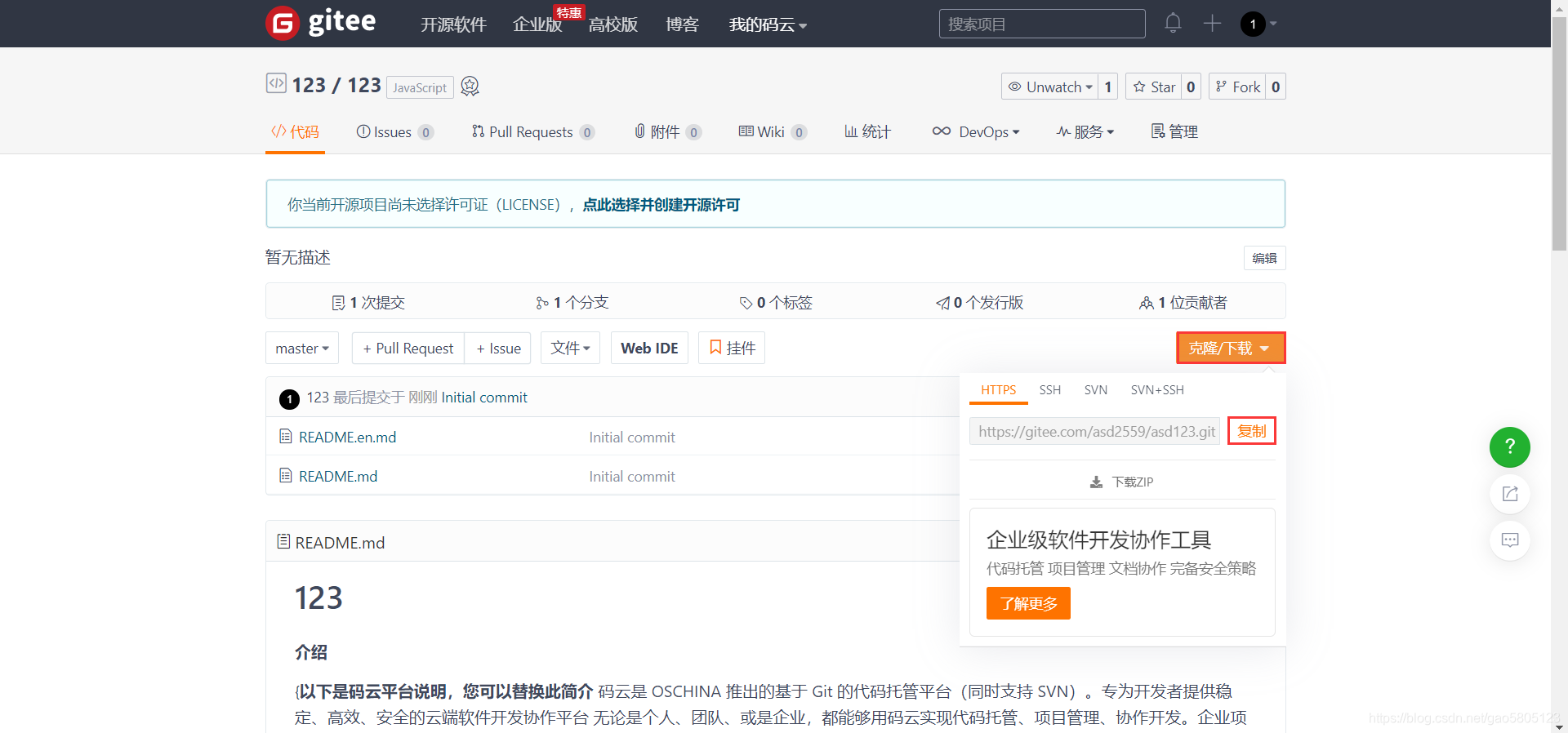Open the 我的码云 dropdown menu
This screenshot has height=733, width=1568.
768,24
